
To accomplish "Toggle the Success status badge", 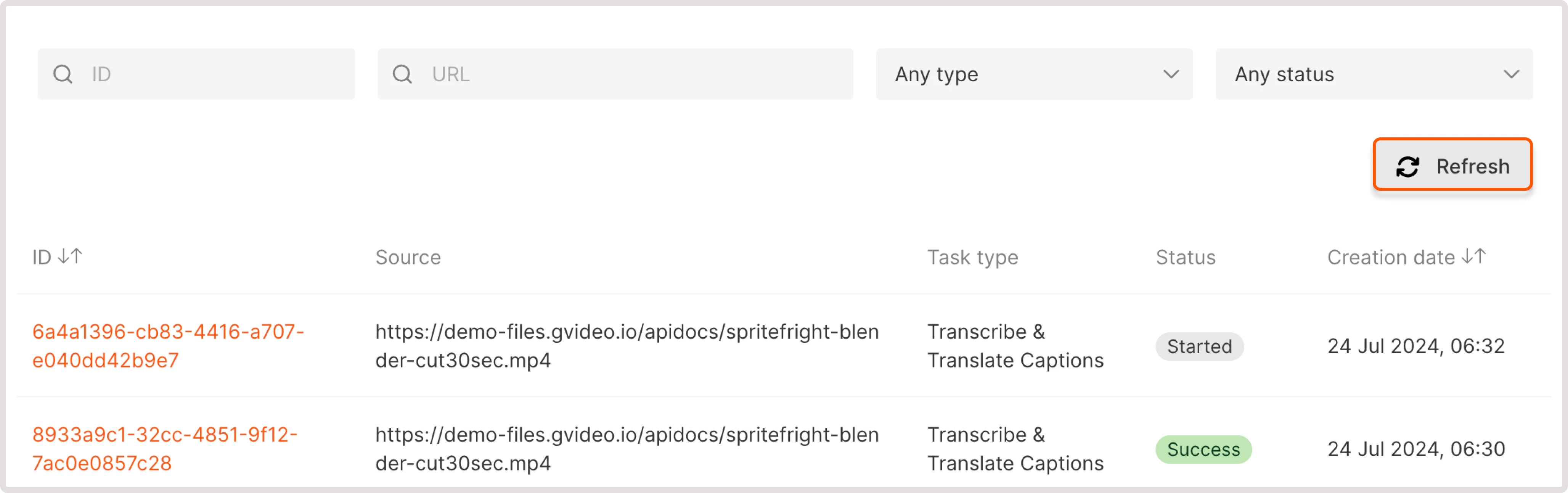I will click(x=1203, y=449).
